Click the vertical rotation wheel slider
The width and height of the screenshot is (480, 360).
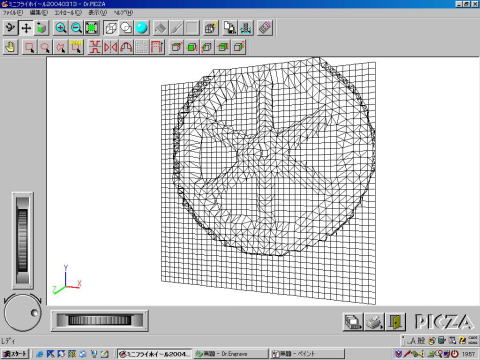[23, 240]
